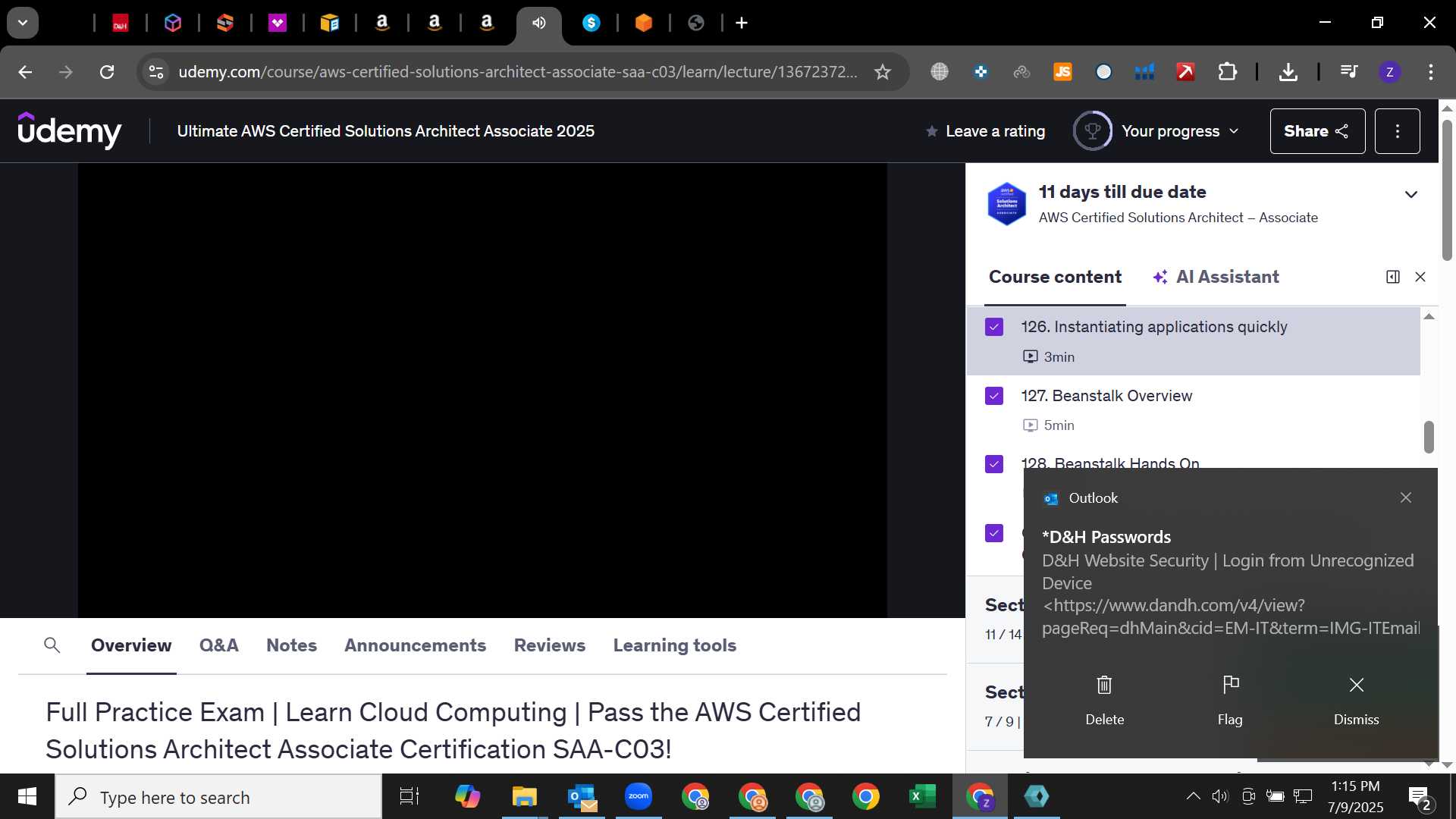Open the red arrow extension icon
The image size is (1456, 819).
pyautogui.click(x=1185, y=72)
